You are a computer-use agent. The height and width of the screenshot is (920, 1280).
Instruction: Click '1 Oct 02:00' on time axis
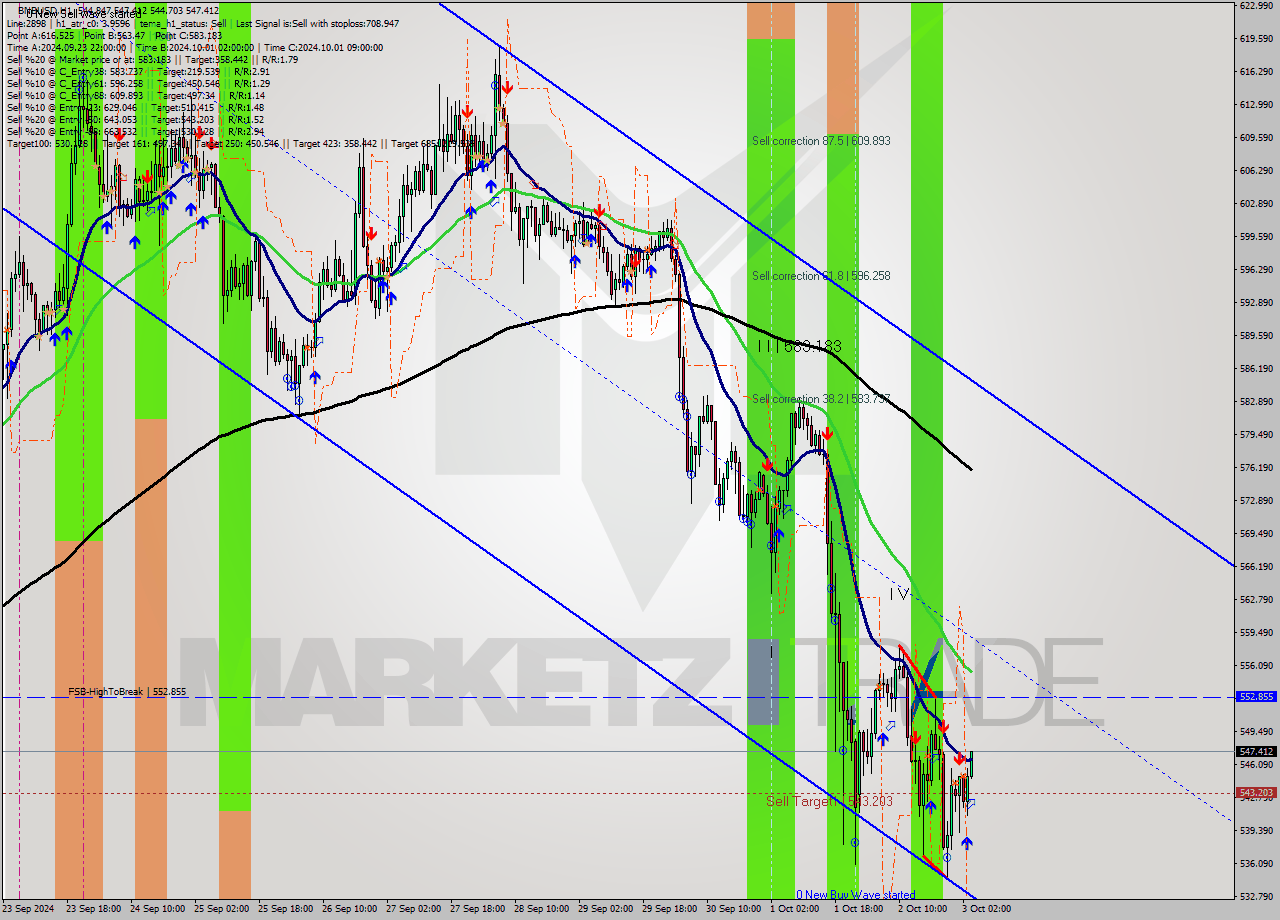[796, 909]
